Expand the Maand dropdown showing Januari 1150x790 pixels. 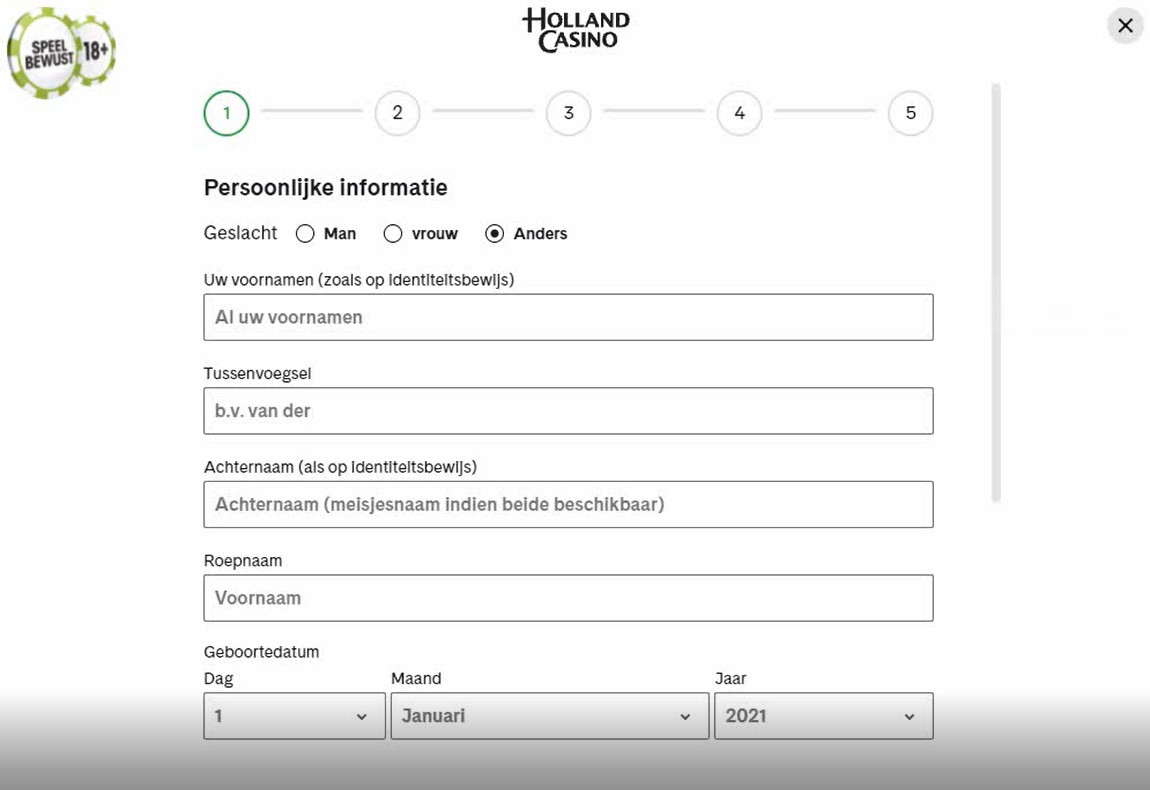549,716
